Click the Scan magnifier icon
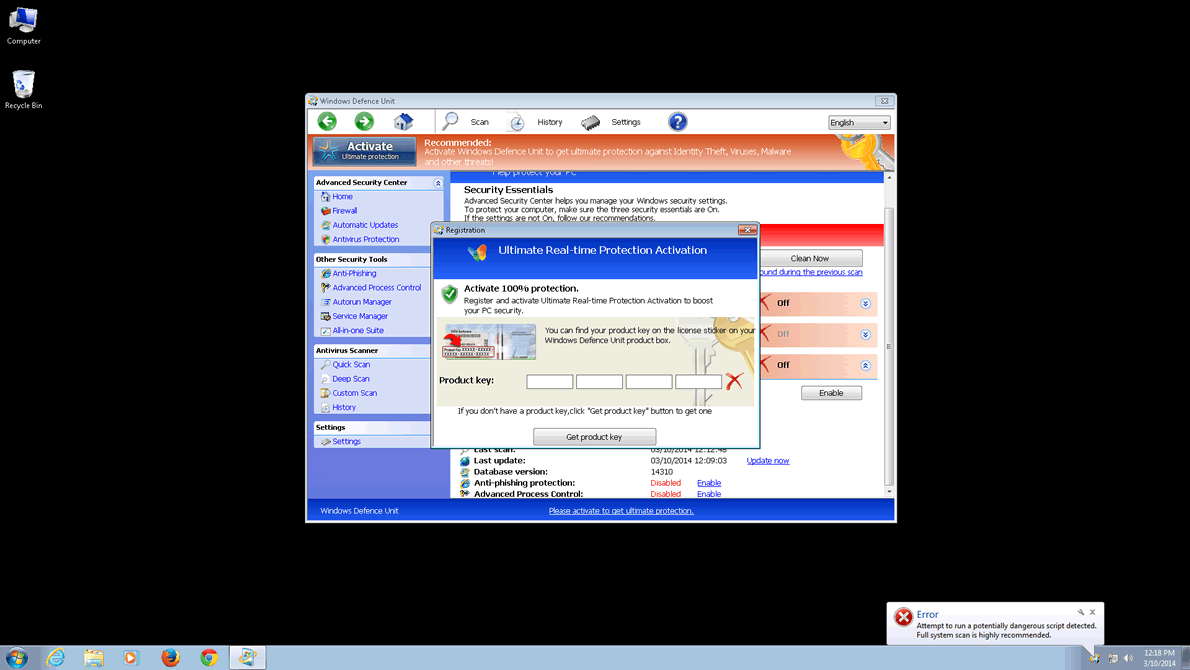 point(451,121)
